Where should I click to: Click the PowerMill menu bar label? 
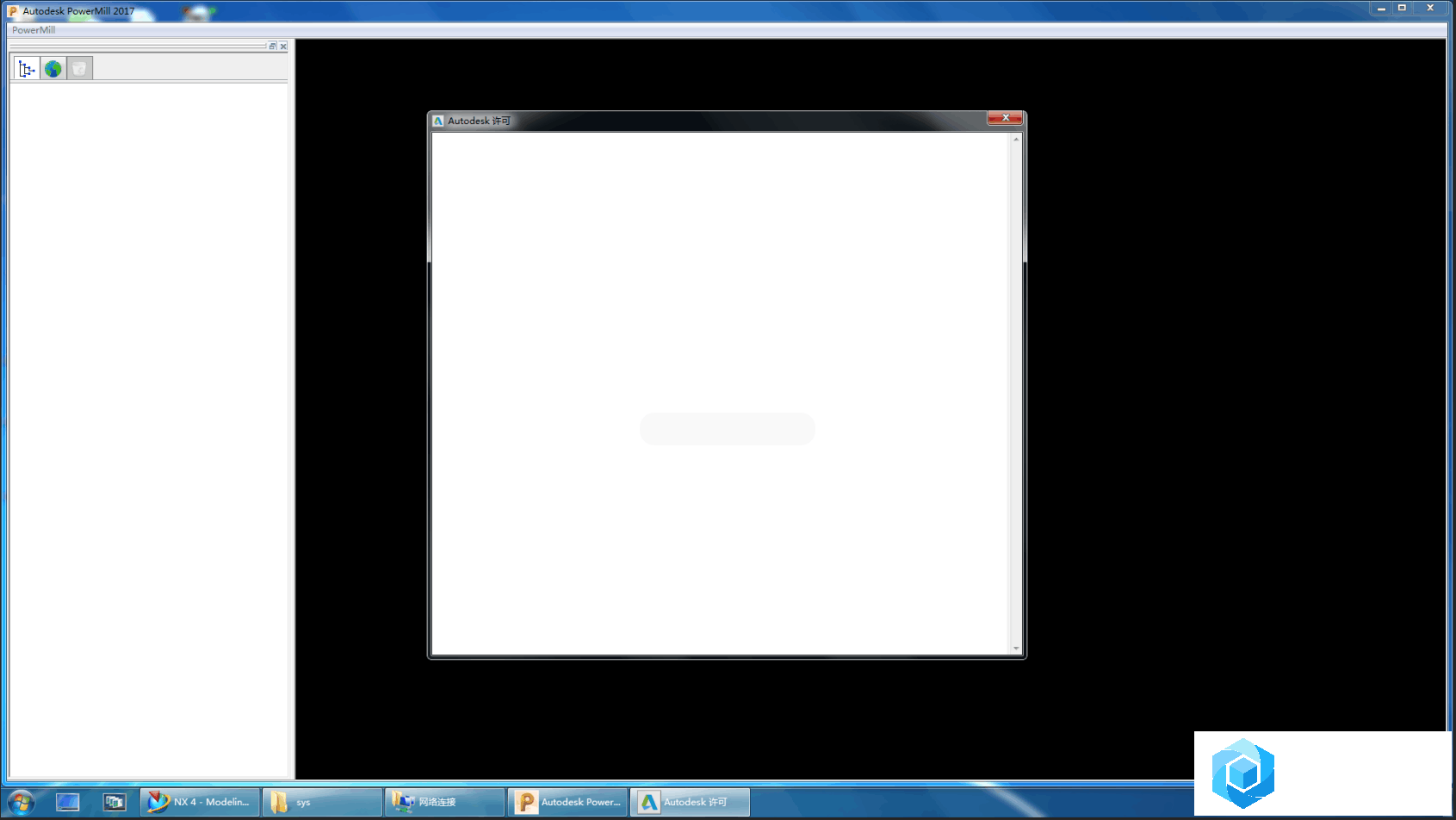click(34, 30)
